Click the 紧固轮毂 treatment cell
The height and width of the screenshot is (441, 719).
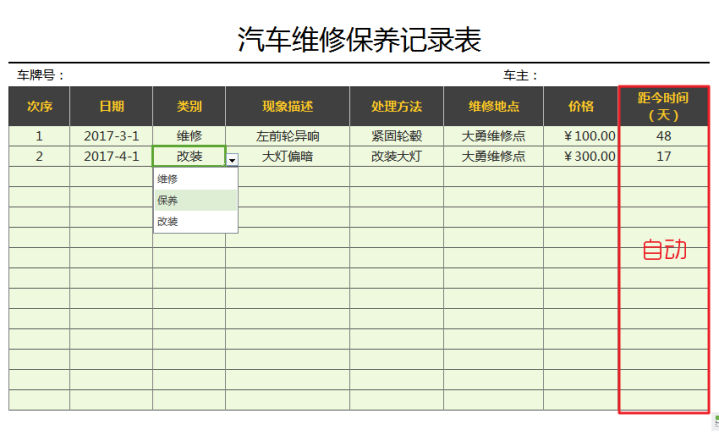point(396,136)
